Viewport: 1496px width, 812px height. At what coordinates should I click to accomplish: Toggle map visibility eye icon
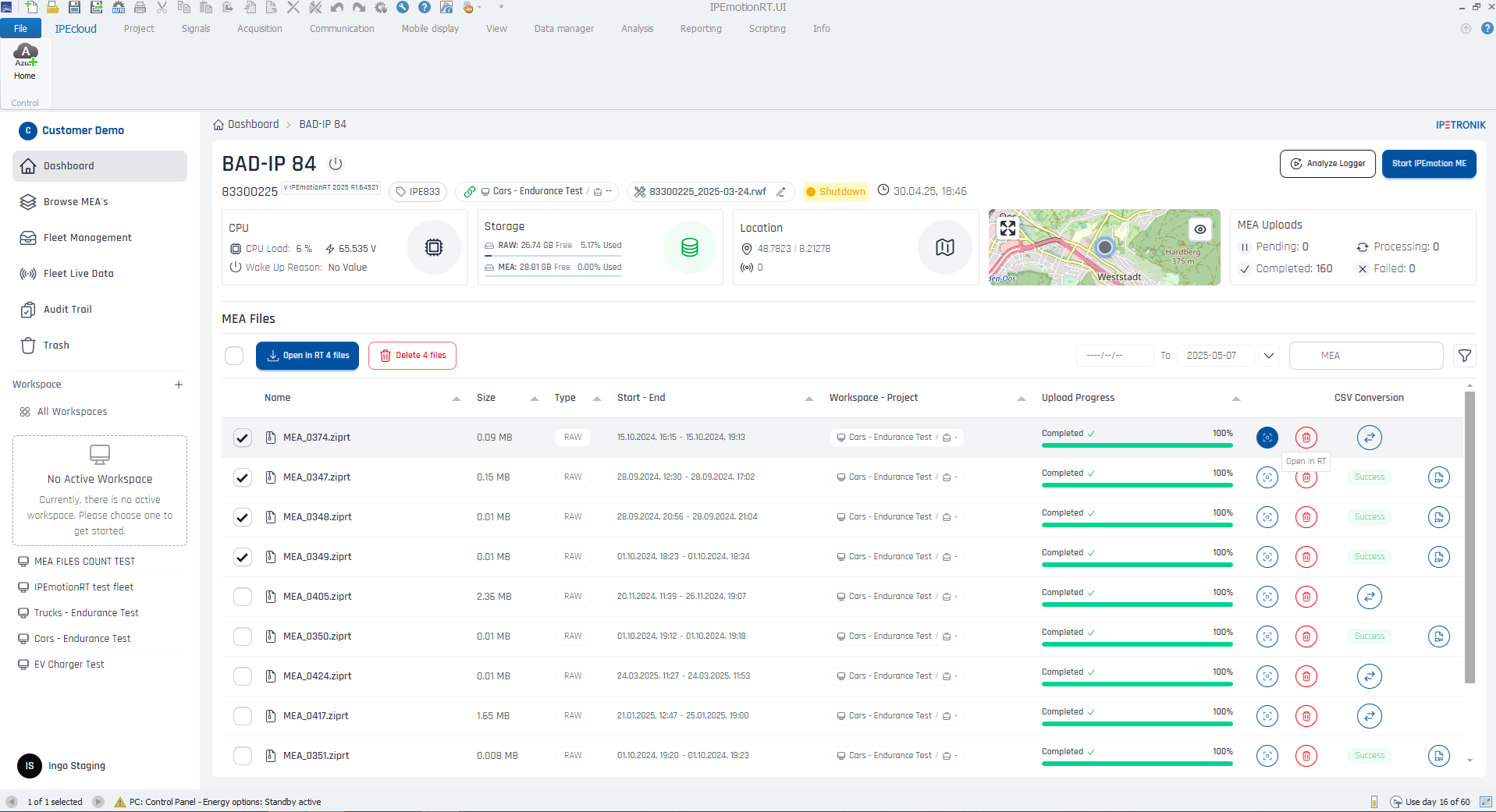1200,229
